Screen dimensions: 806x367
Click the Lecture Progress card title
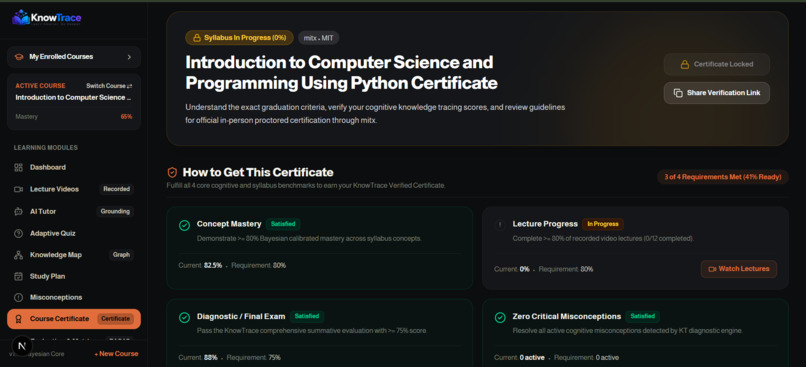545,224
